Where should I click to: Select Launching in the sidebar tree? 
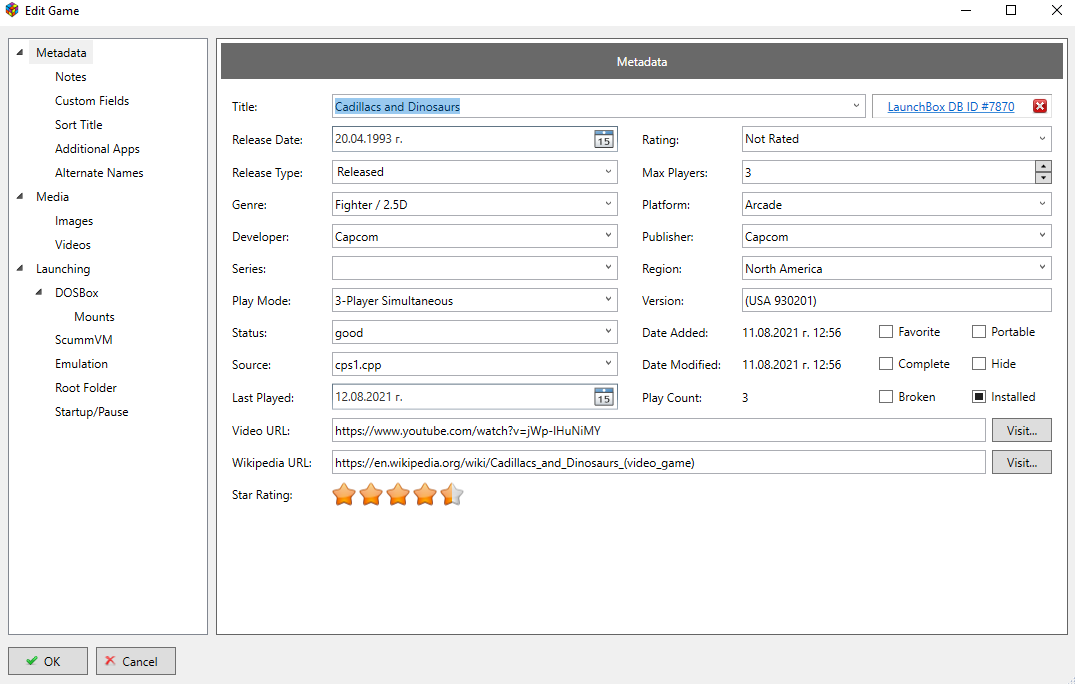[x=63, y=269]
